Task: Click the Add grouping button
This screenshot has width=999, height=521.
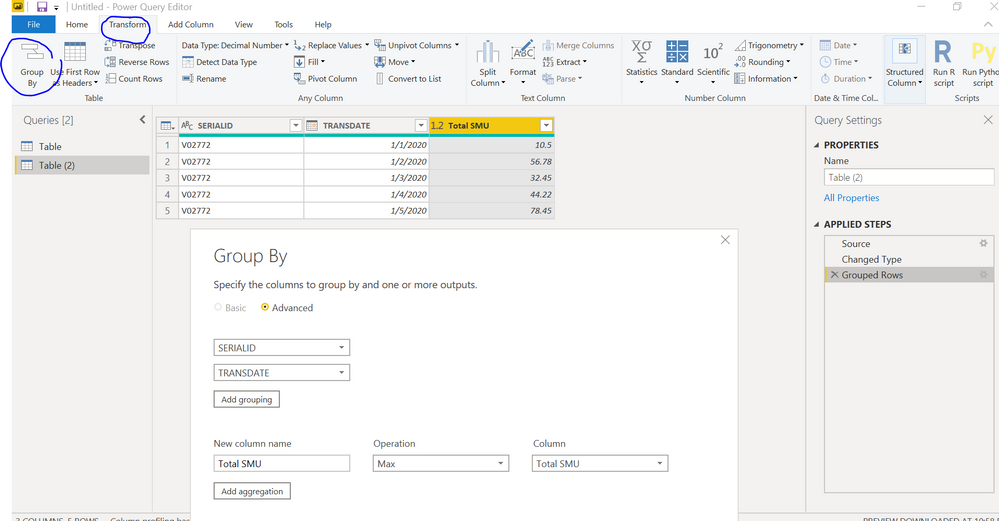Action: click(x=247, y=399)
